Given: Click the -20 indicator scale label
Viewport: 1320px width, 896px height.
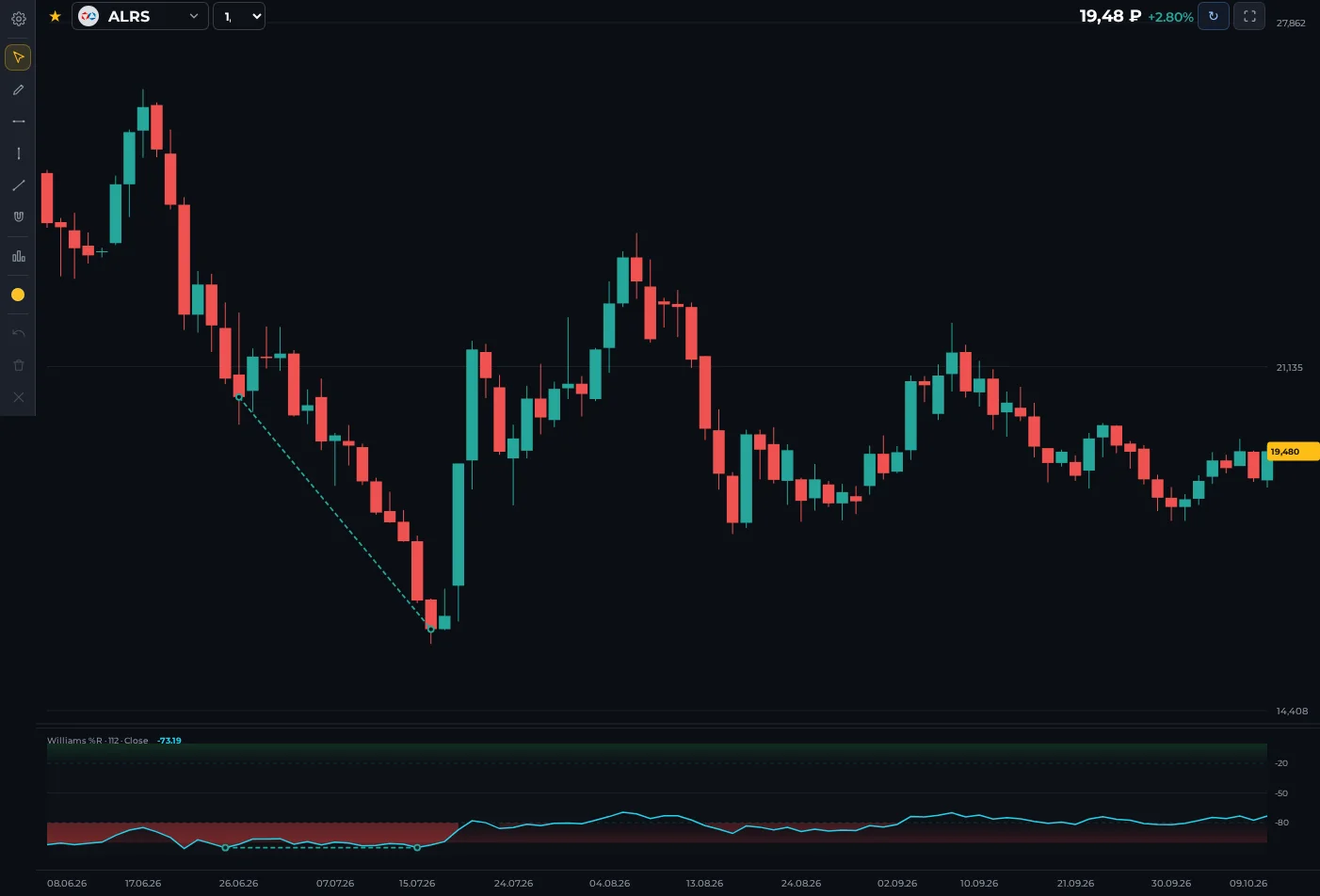Looking at the screenshot, I should click(x=1281, y=763).
